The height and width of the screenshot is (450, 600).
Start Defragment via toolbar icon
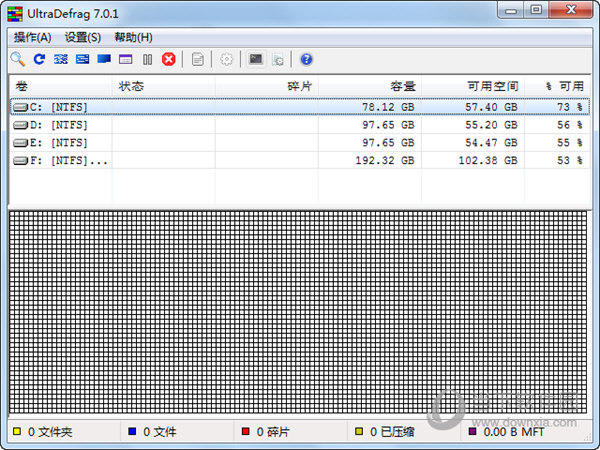(x=60, y=59)
